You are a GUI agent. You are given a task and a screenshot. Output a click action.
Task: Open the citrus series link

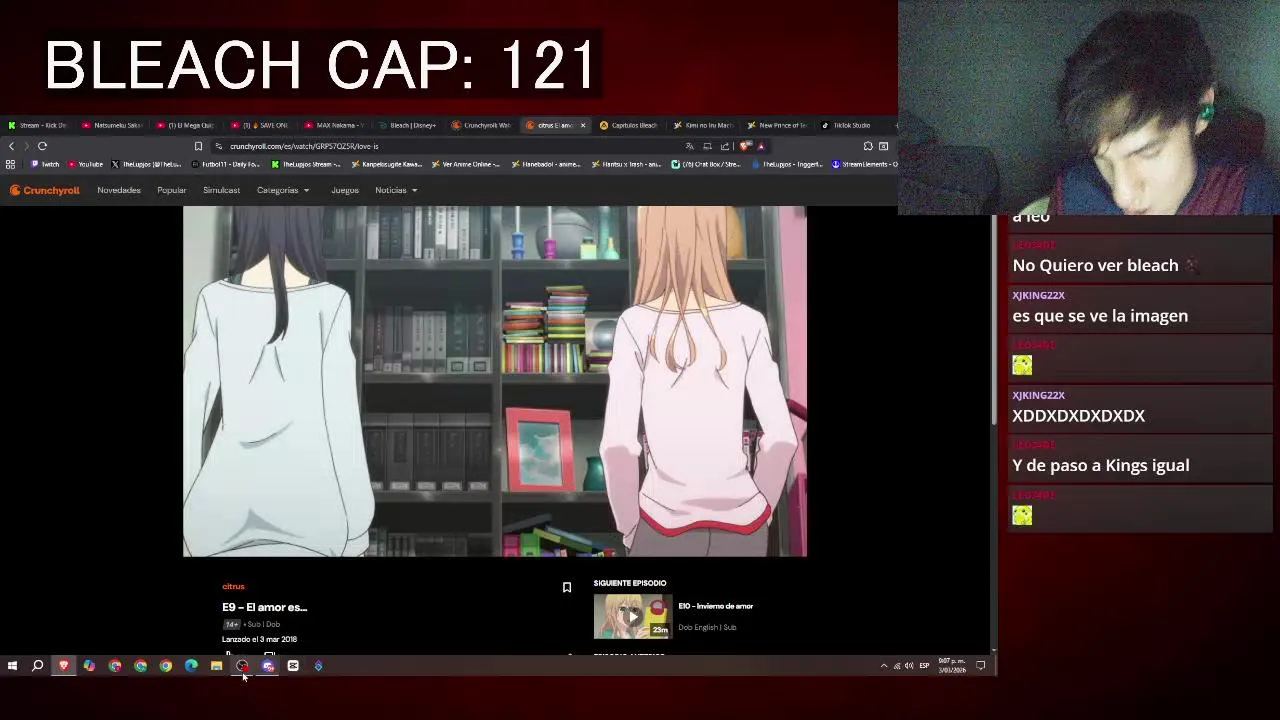coord(233,587)
